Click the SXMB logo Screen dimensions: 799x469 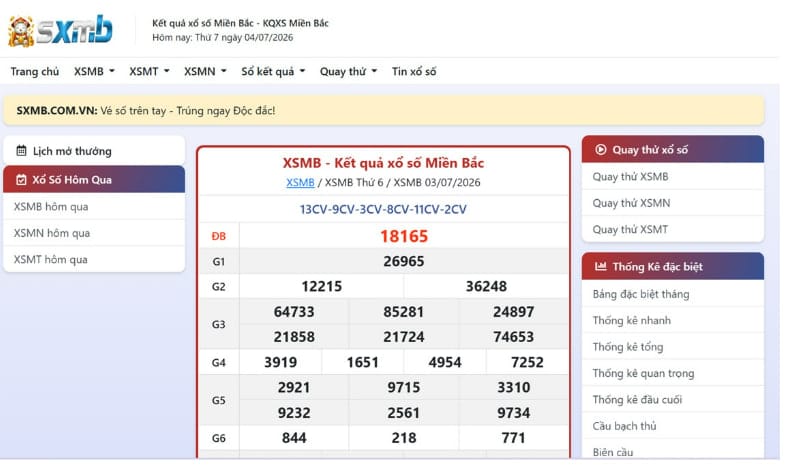click(60, 31)
